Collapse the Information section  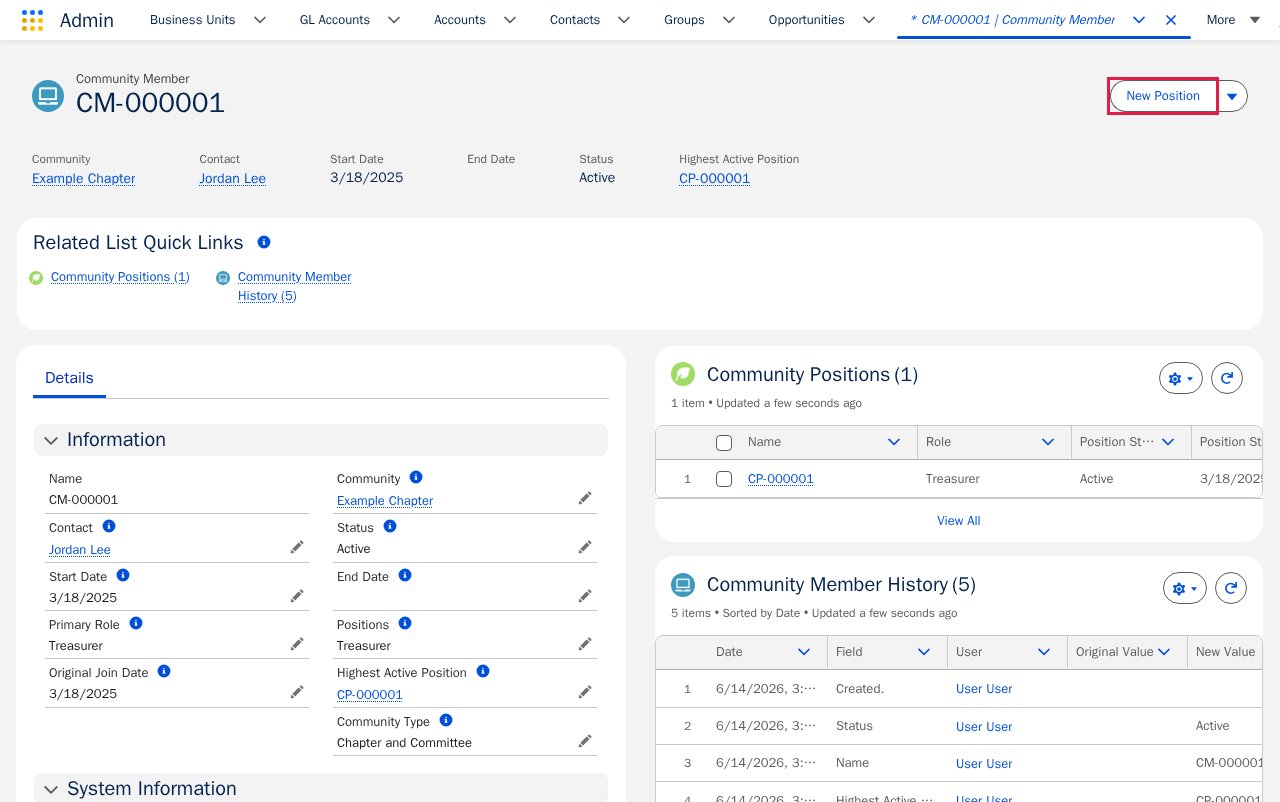pos(51,440)
